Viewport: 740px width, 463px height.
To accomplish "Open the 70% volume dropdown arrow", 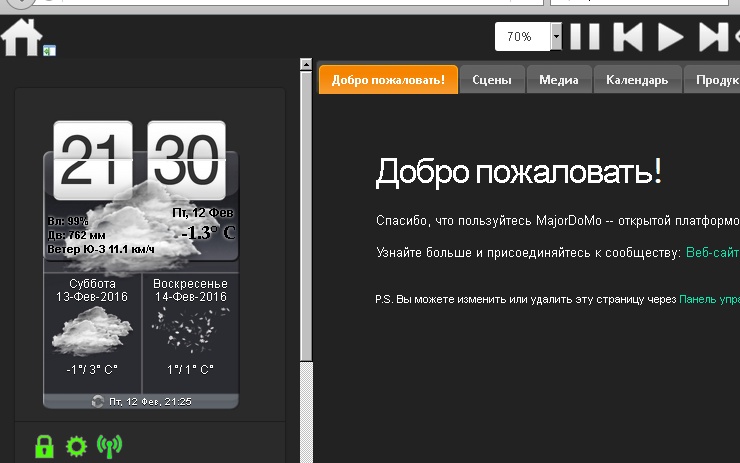I will coord(556,36).
